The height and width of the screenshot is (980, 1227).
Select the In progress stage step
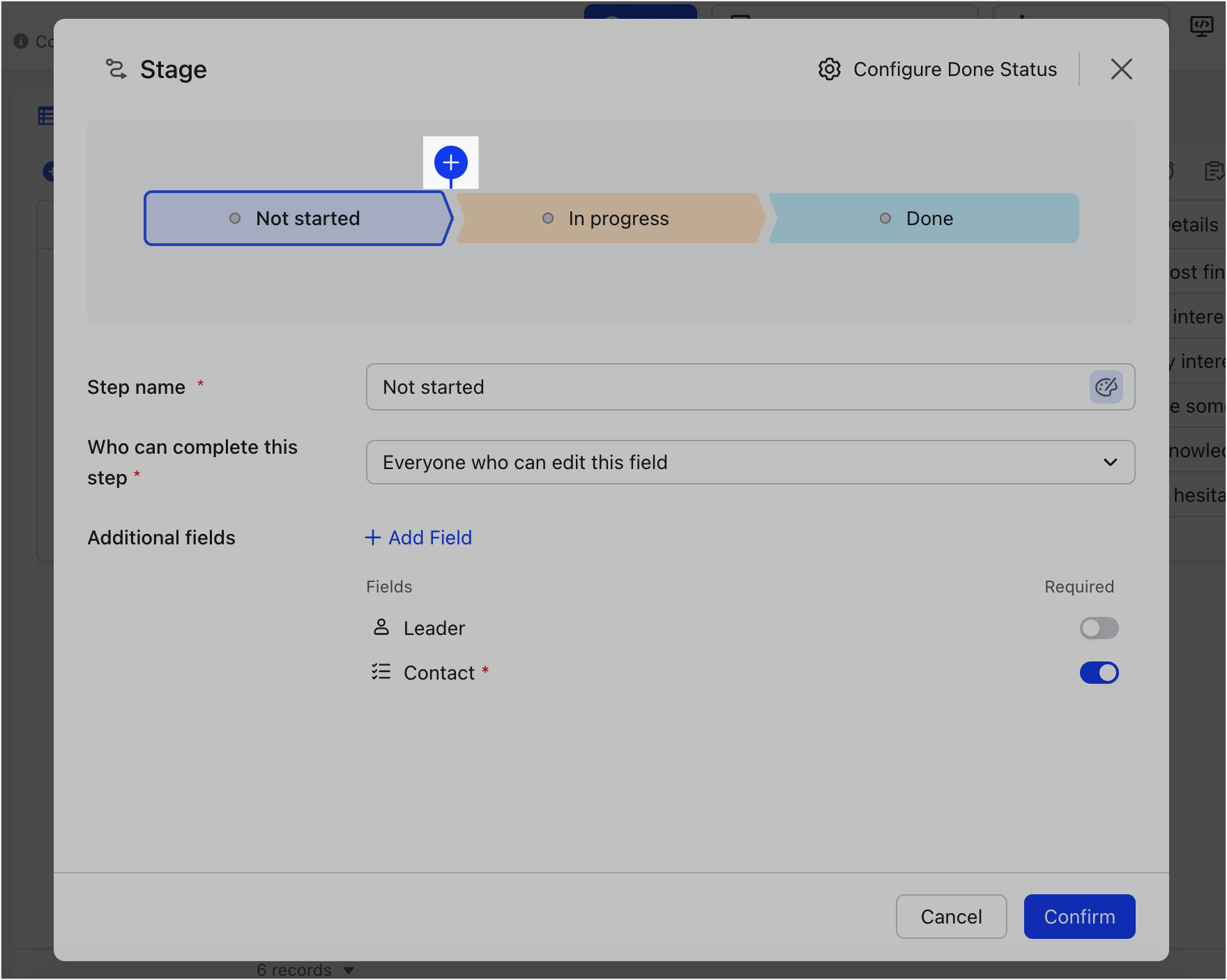(x=610, y=218)
